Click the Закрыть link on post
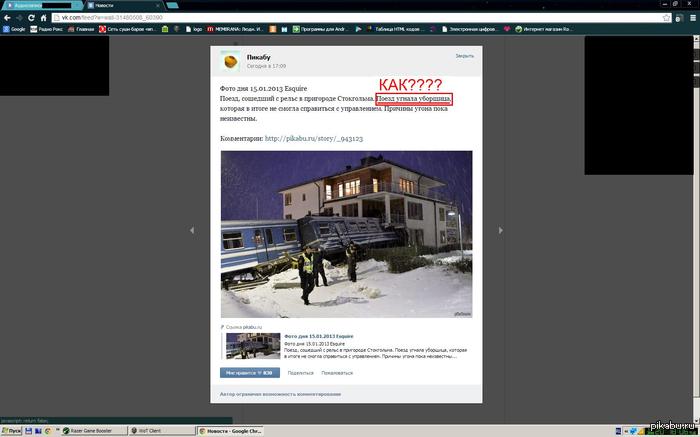Image resolution: width=700 pixels, height=437 pixels. click(464, 57)
